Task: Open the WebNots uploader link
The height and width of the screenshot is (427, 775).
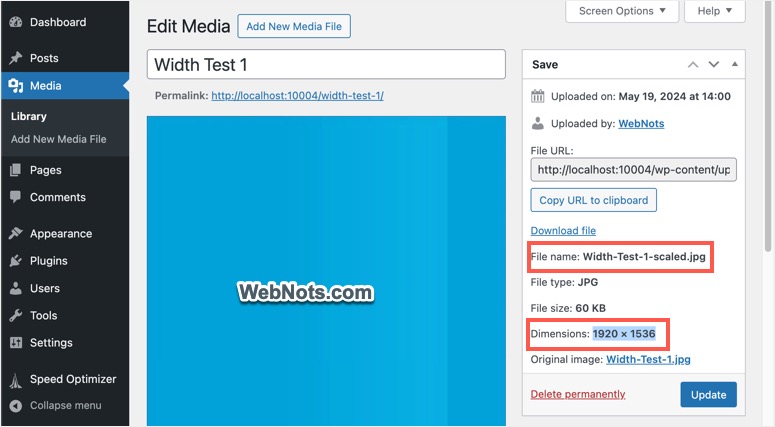Action: pyautogui.click(x=641, y=124)
